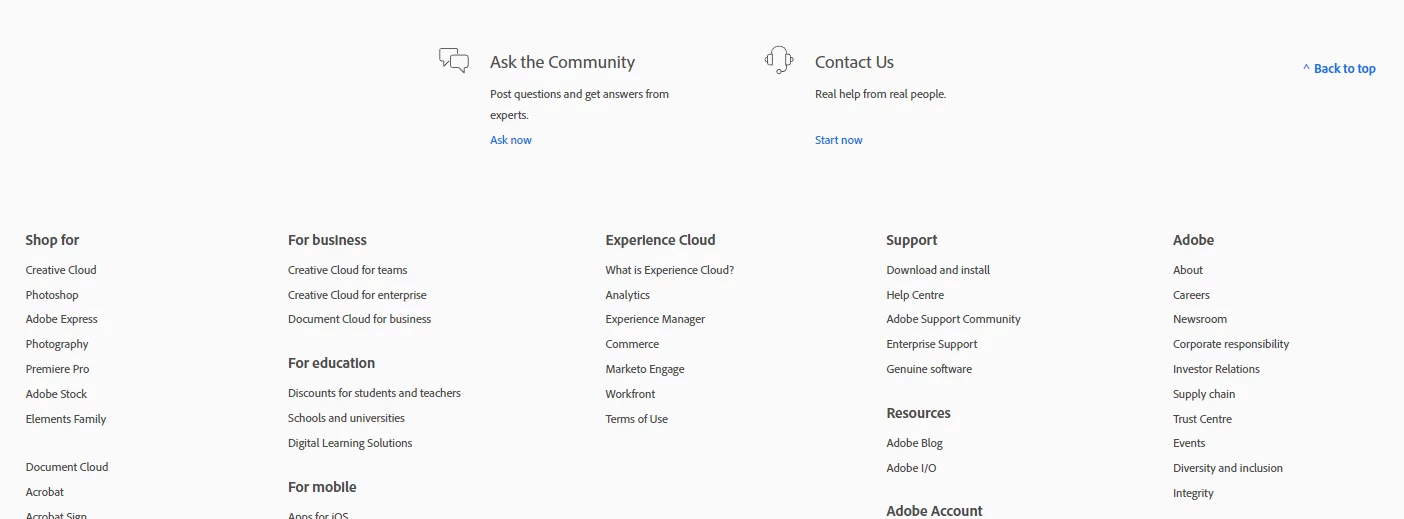Open the Genuine software link

pyautogui.click(x=929, y=369)
